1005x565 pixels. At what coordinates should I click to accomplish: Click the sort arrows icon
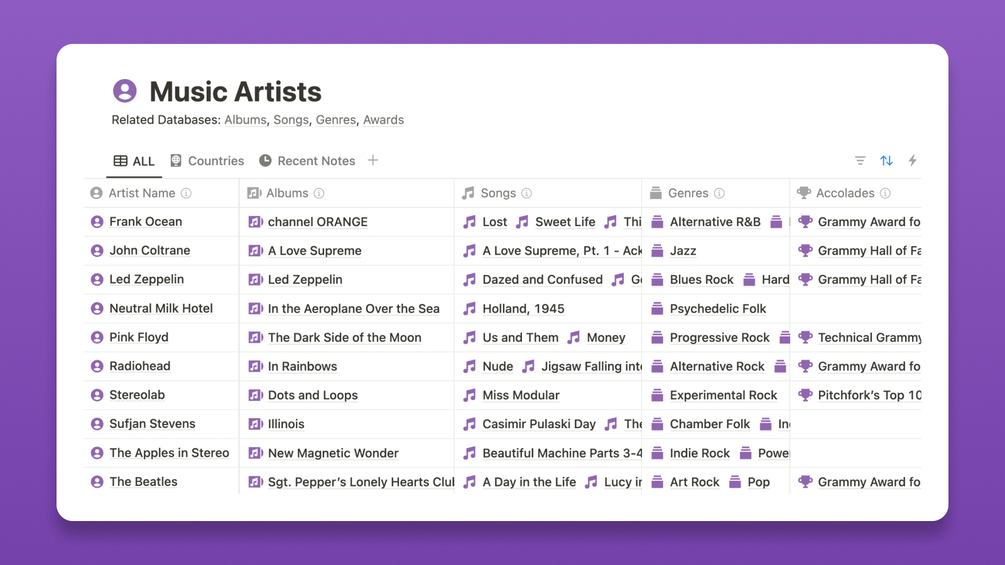[x=886, y=161]
